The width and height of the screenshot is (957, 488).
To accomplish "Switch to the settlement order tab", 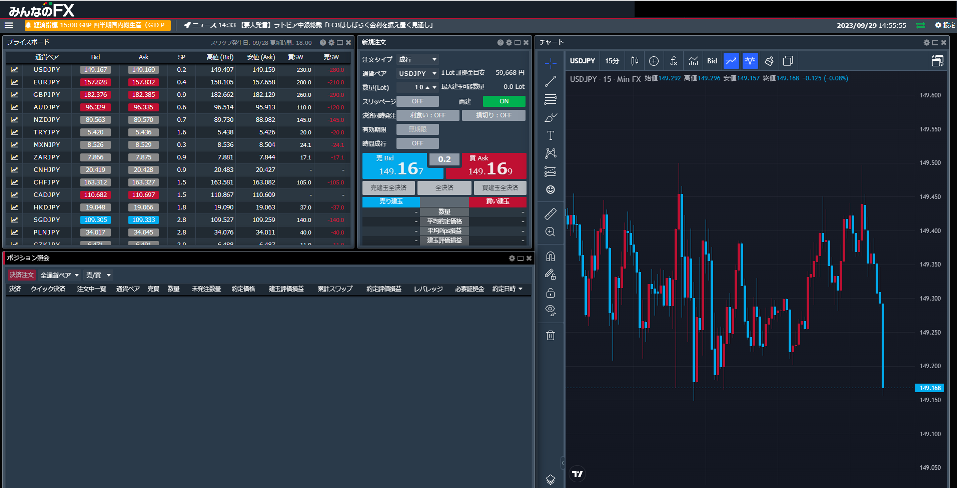I will tap(20, 275).
